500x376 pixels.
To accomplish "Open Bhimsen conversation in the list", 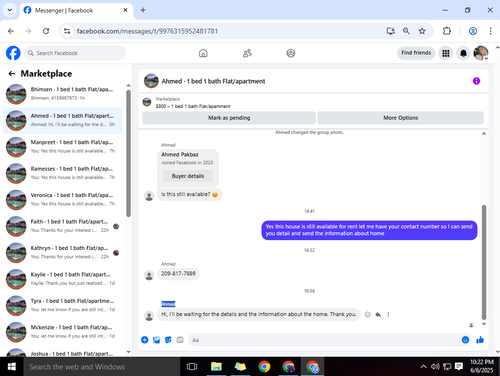I will [x=62, y=94].
